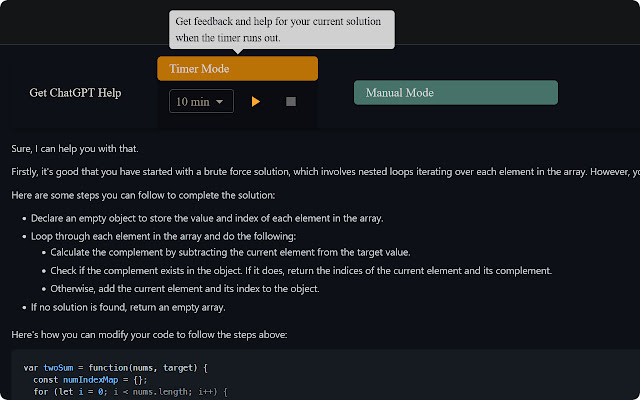Click the paragraph starting with 'Firstly, it's good'
Screen dimensions: 640x400
[x=325, y=172]
